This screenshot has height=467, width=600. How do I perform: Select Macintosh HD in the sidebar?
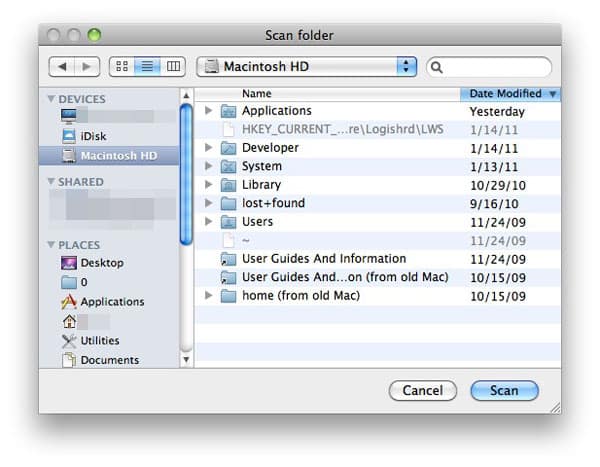[x=109, y=155]
